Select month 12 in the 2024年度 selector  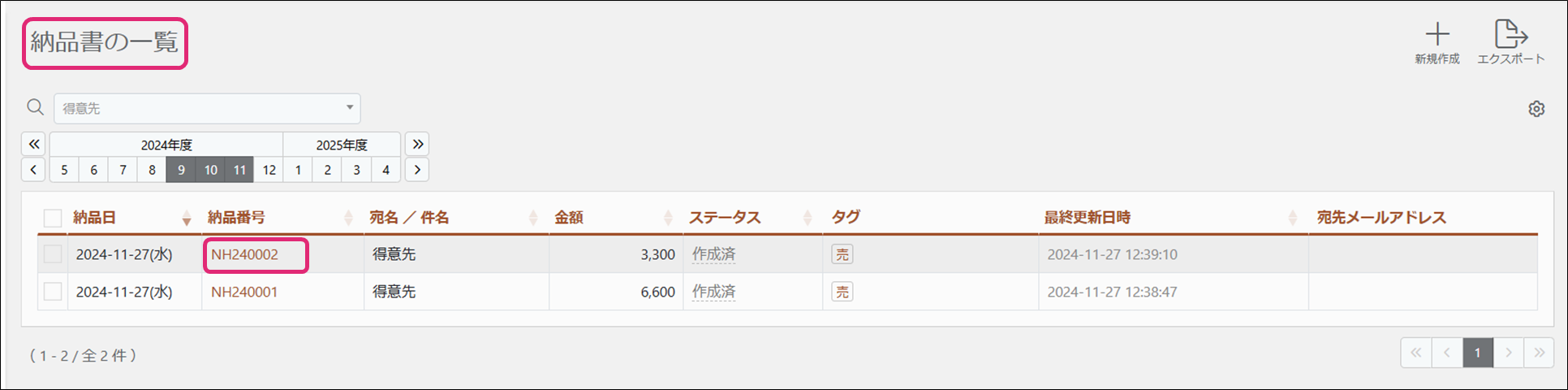(x=269, y=170)
